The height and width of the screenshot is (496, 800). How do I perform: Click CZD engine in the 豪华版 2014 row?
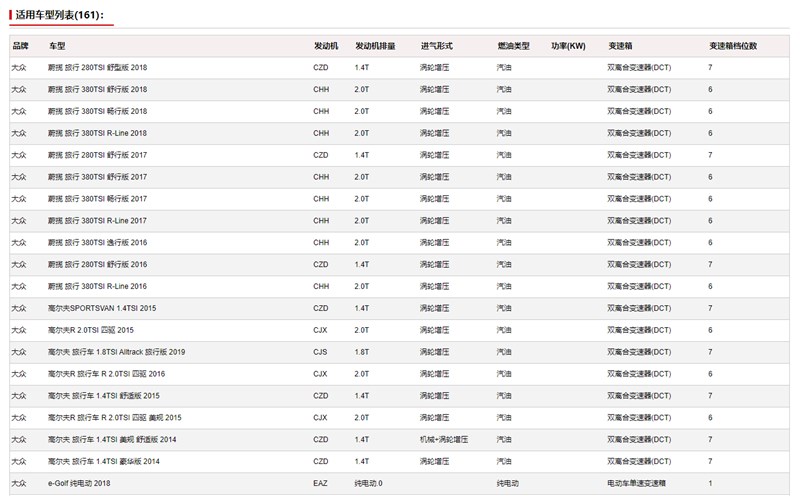[321, 462]
